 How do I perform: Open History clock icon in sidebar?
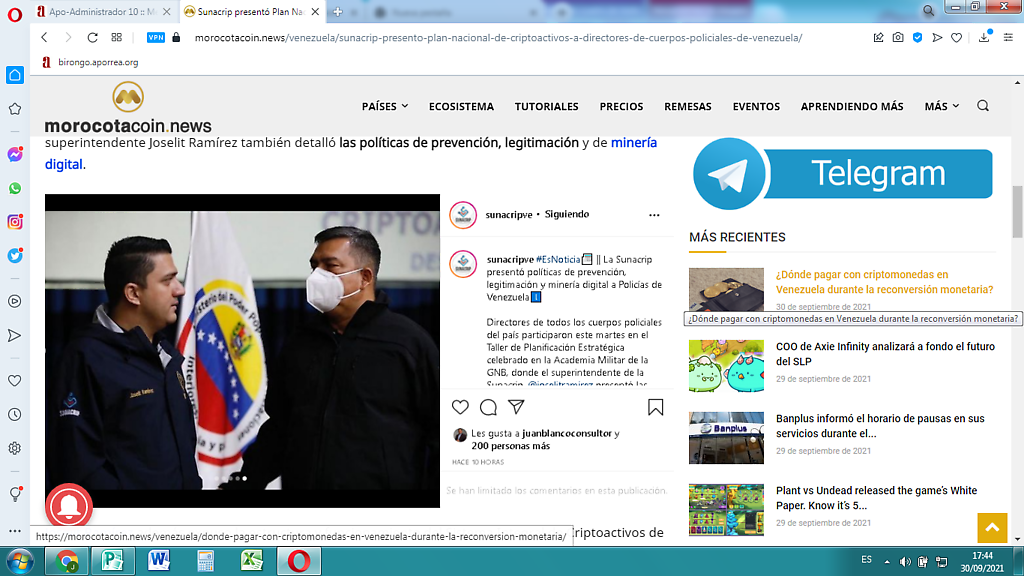coord(15,414)
